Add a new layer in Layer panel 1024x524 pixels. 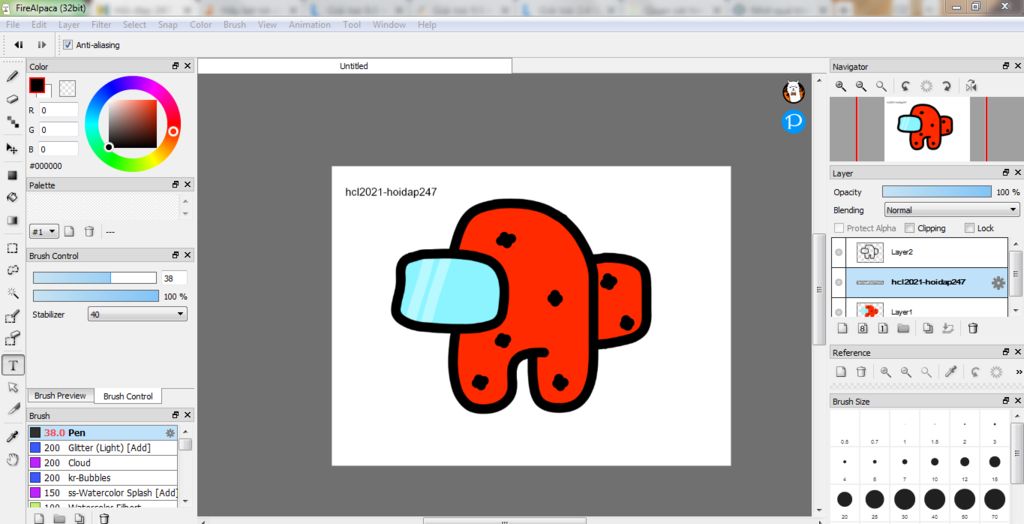(x=842, y=328)
